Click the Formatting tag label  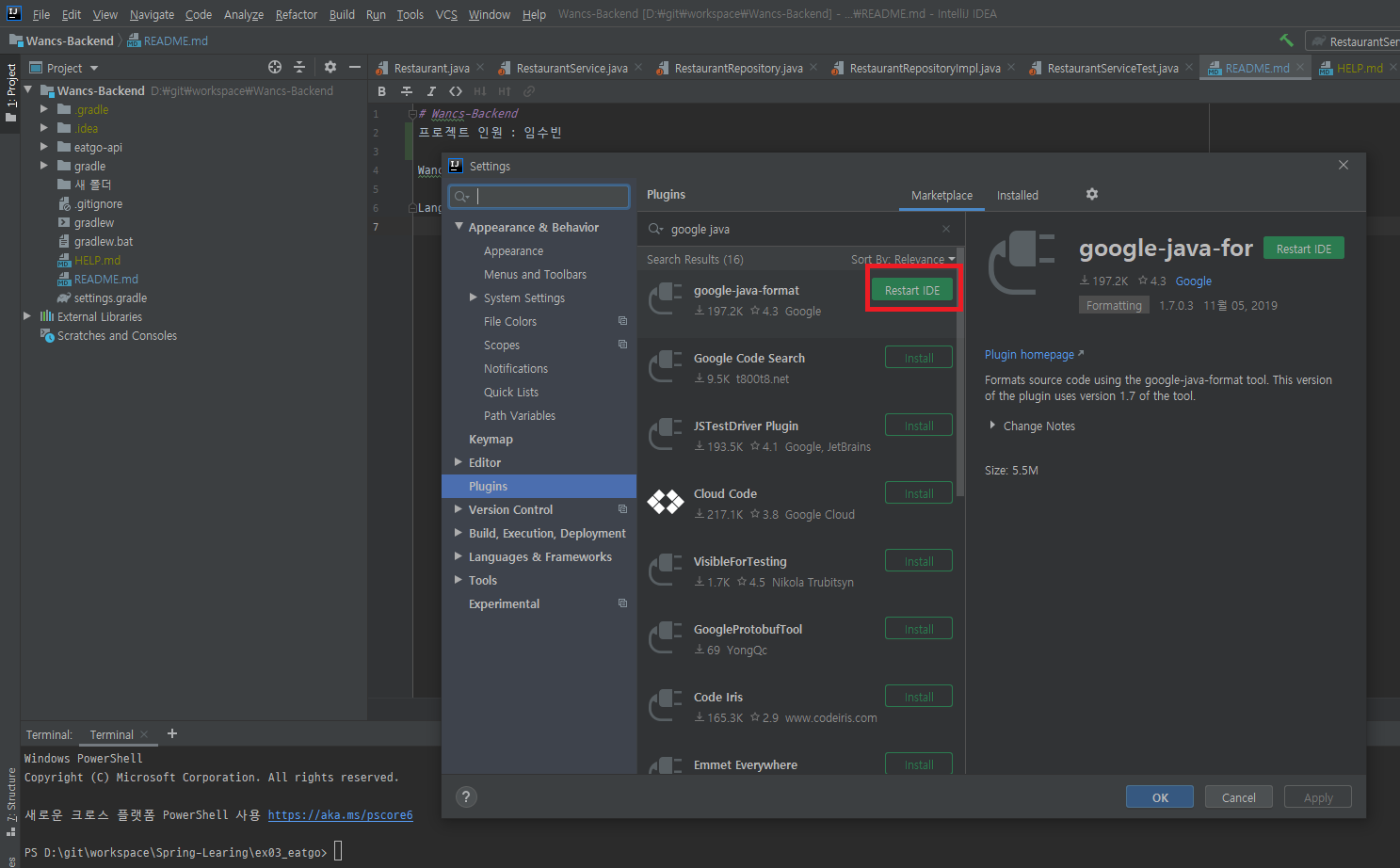point(1114,305)
